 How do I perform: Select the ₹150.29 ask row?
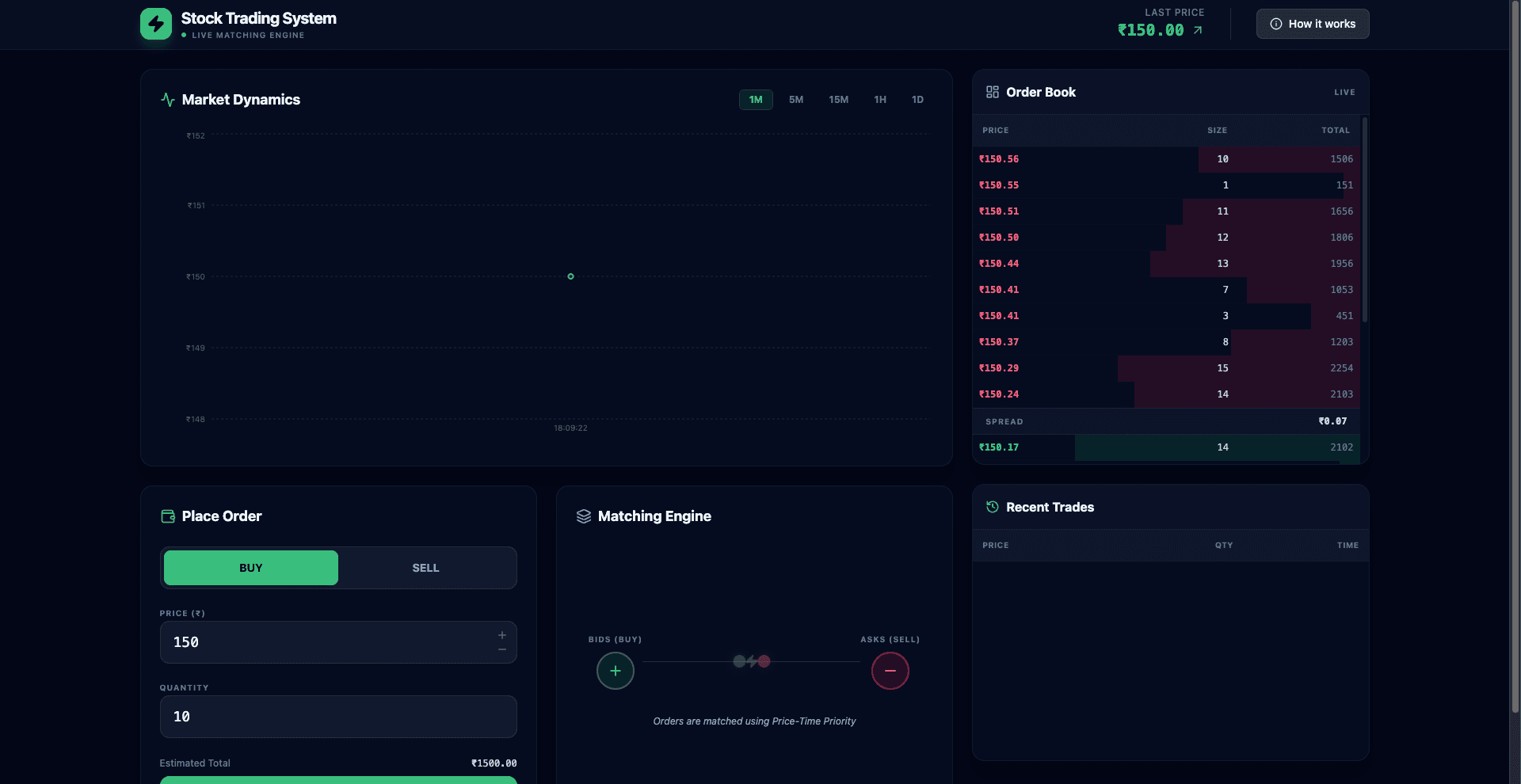(1166, 368)
